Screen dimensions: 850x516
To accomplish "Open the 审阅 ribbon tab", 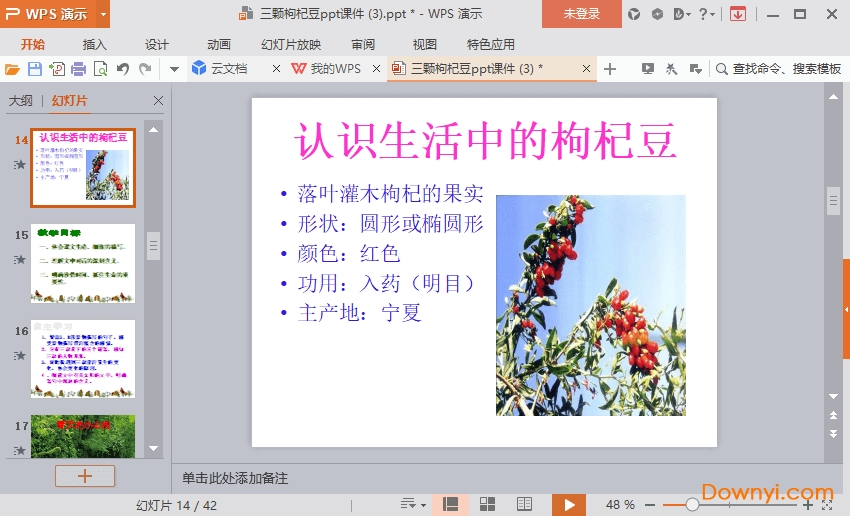I will point(363,44).
